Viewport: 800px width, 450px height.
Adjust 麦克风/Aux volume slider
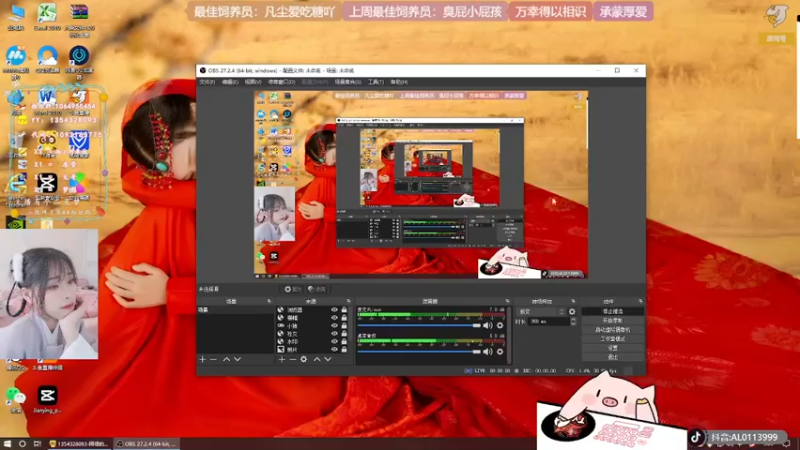tap(419, 326)
